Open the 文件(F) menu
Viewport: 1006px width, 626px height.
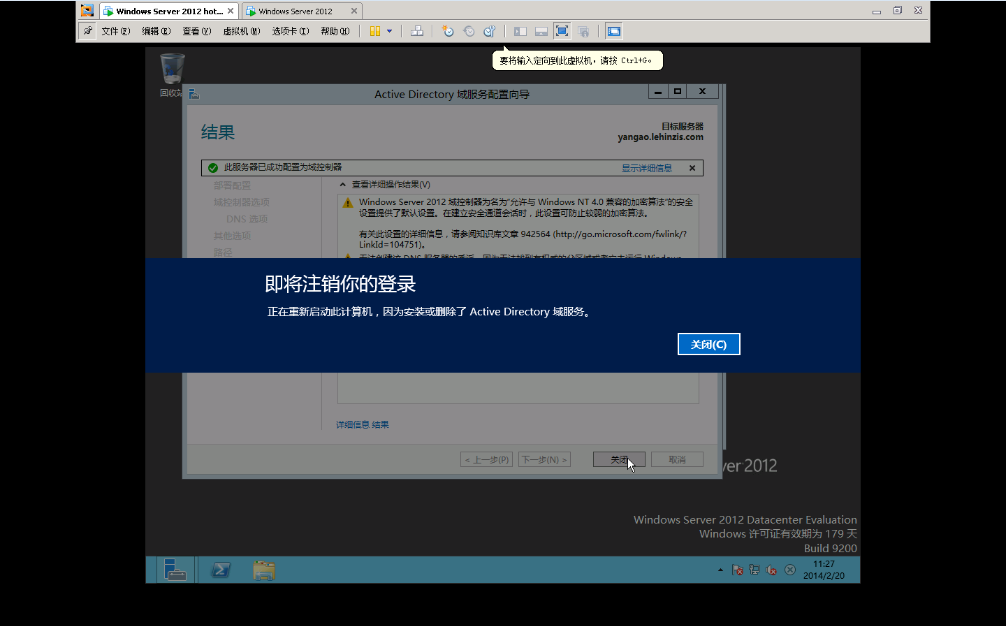coord(115,31)
